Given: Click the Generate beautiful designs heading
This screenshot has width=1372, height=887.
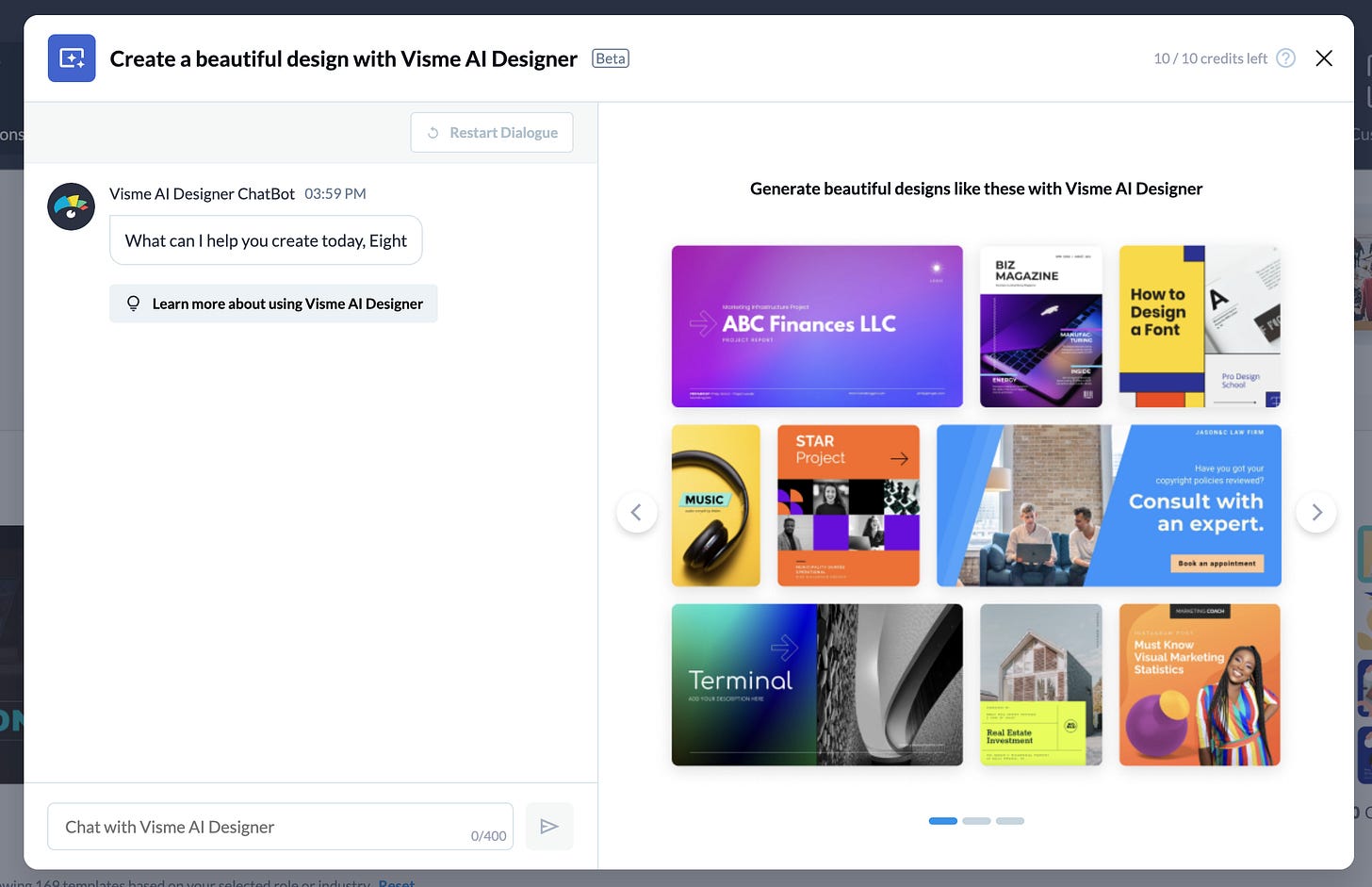Looking at the screenshot, I should tap(976, 189).
